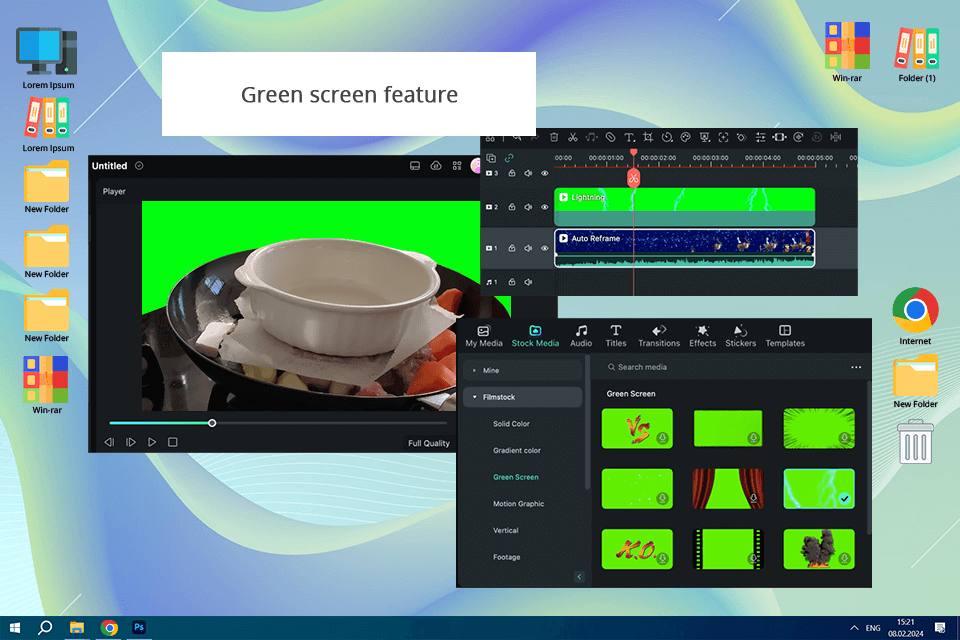The image size is (960, 640).
Task: Open the Full Quality dropdown
Action: tap(428, 443)
